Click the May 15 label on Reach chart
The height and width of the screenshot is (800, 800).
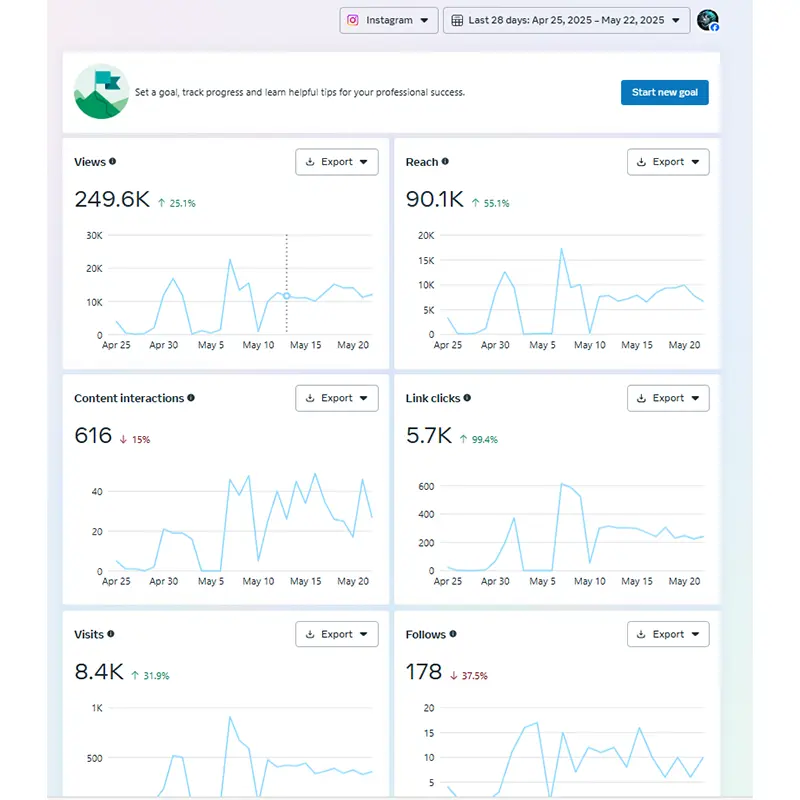click(x=637, y=345)
